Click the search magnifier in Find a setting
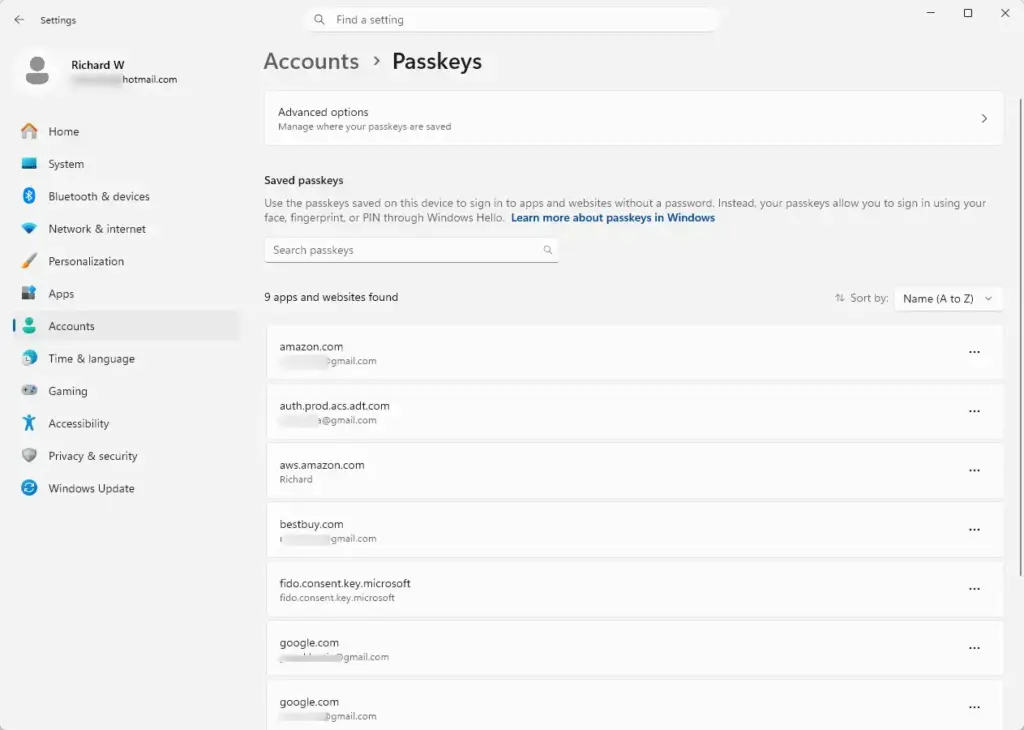Image resolution: width=1024 pixels, height=730 pixels. pyautogui.click(x=319, y=20)
